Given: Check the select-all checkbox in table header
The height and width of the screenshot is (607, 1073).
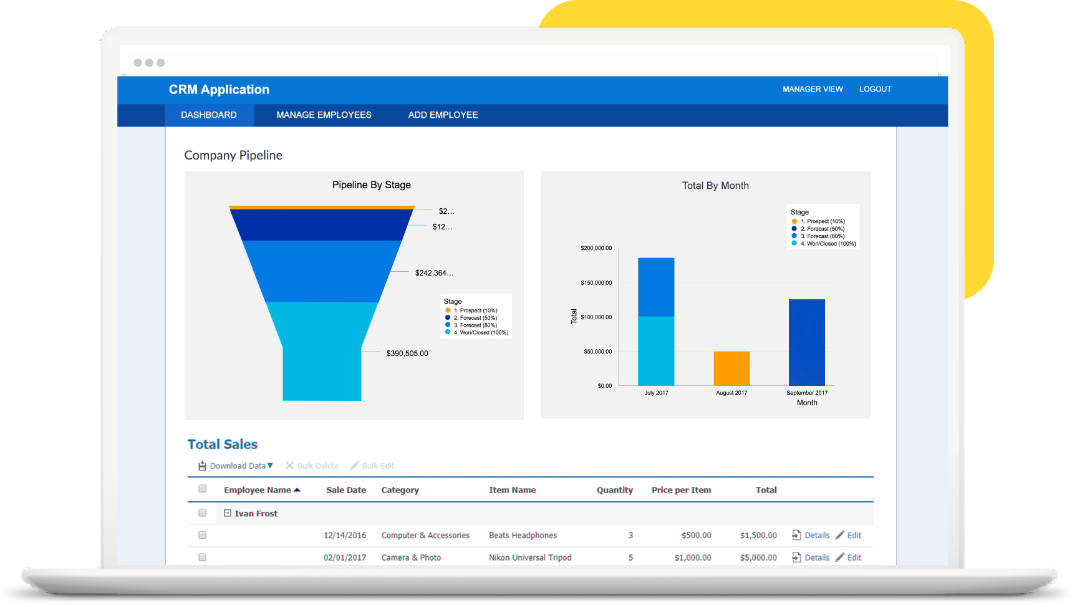Looking at the screenshot, I should [202, 489].
